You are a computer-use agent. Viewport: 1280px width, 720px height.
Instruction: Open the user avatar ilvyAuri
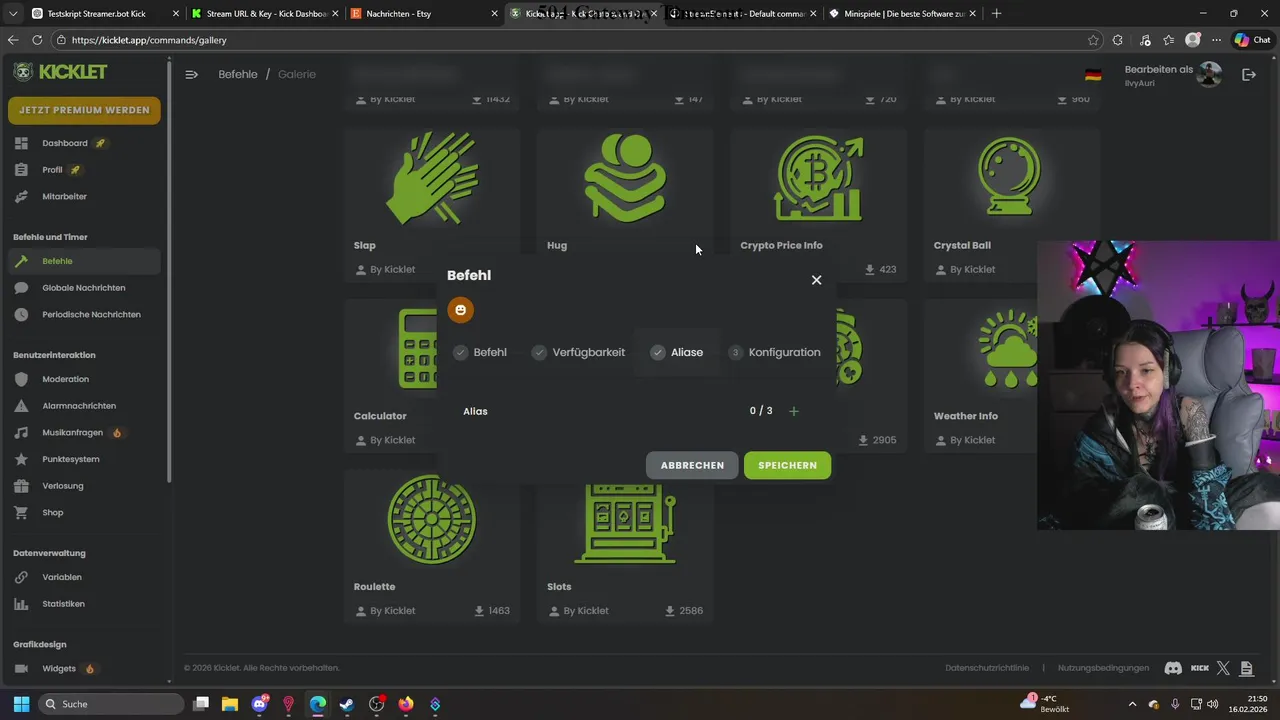[x=1210, y=74]
